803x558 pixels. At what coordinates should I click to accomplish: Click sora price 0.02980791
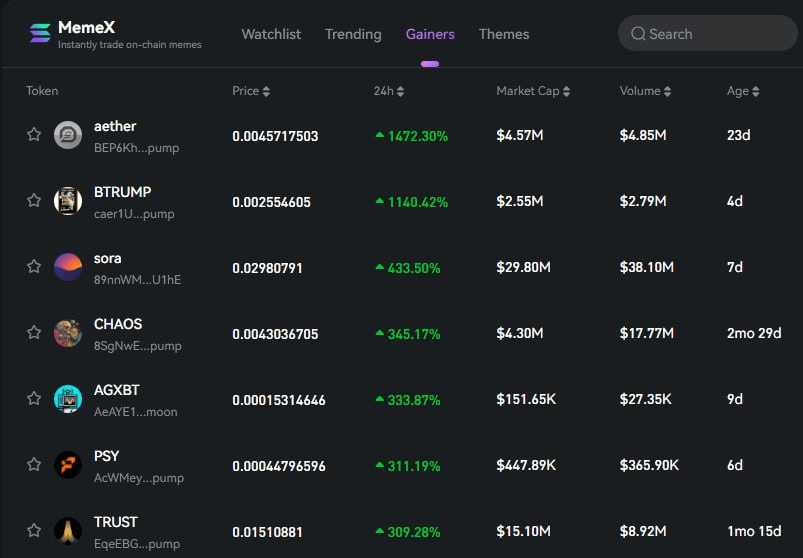[x=267, y=268]
